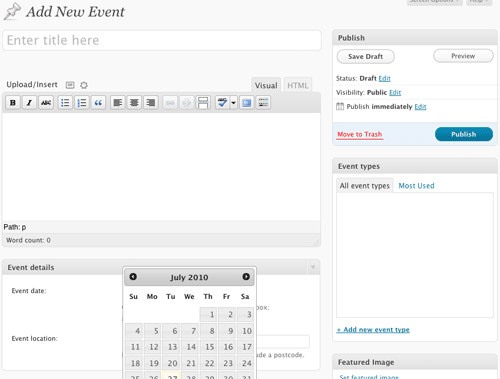Select July 24 in the calendar
Screen dimensions: 500x379
tap(245, 363)
